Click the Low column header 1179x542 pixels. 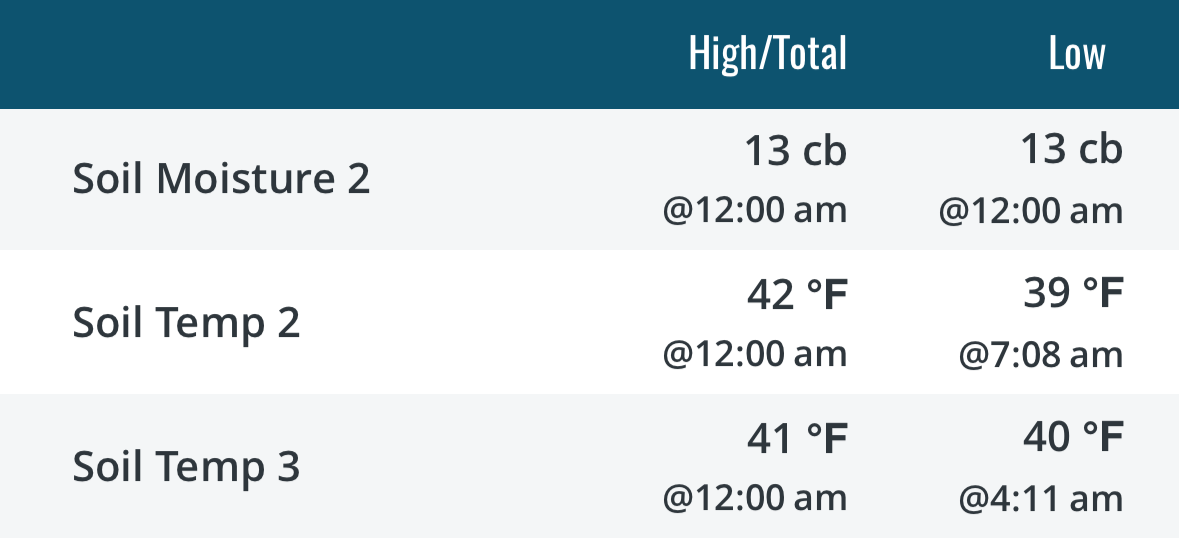point(1077,54)
